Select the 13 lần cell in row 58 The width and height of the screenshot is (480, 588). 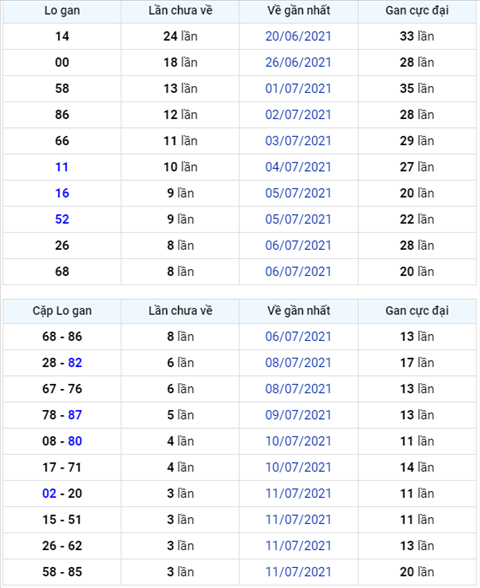[180, 89]
